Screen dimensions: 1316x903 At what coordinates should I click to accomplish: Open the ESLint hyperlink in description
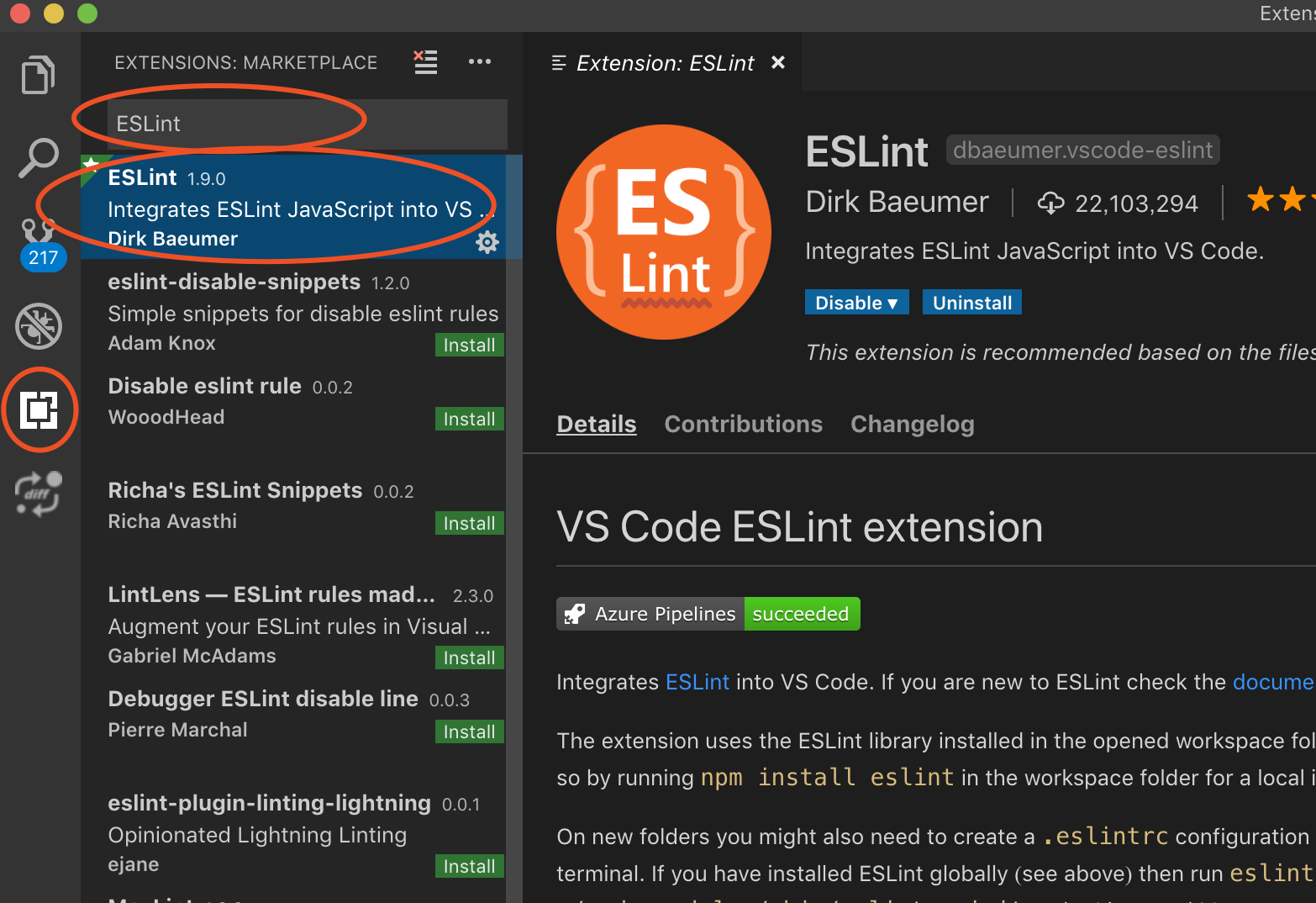(697, 682)
